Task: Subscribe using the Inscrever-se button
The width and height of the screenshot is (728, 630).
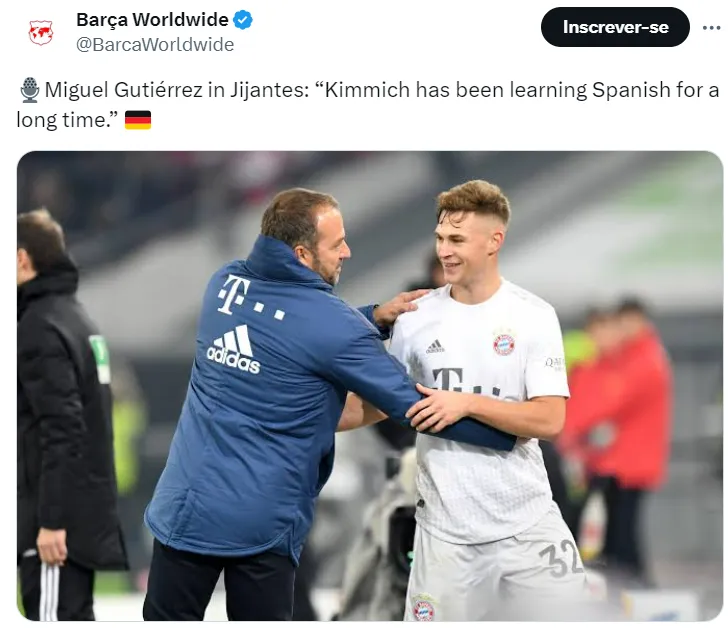Action: (x=615, y=27)
